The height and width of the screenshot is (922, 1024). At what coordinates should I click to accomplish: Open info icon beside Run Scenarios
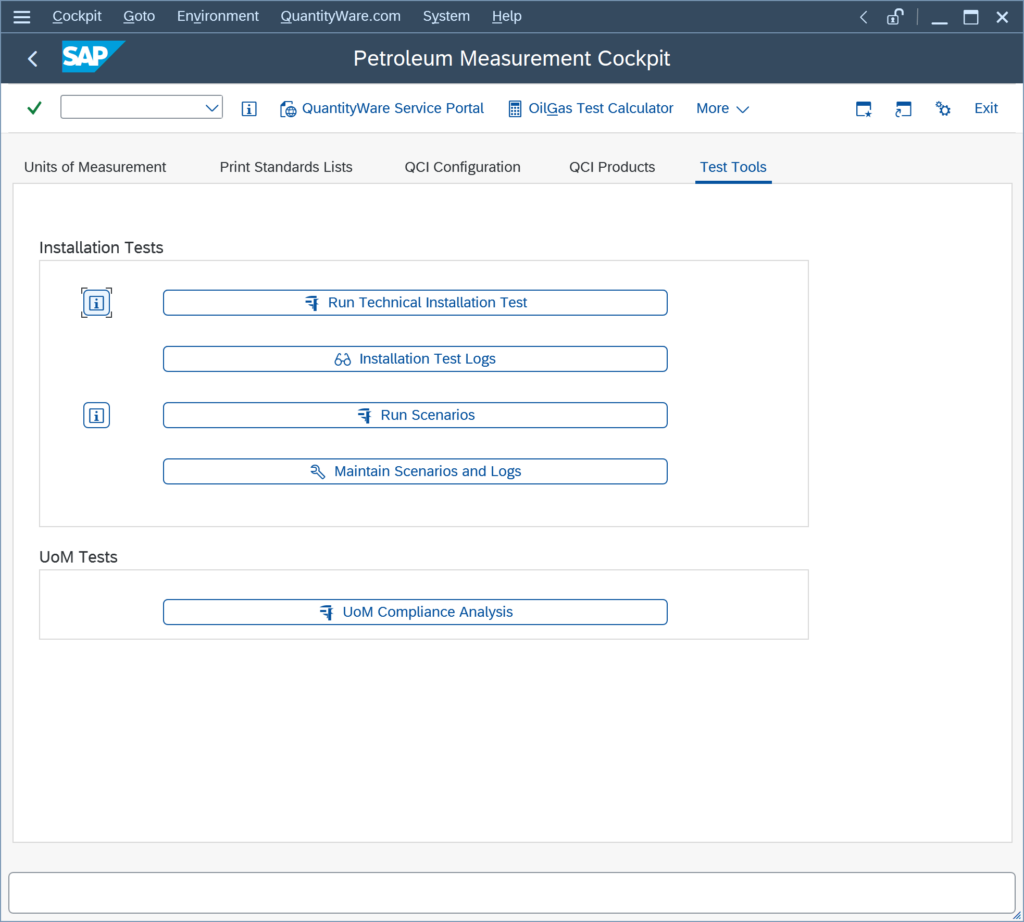coord(97,415)
